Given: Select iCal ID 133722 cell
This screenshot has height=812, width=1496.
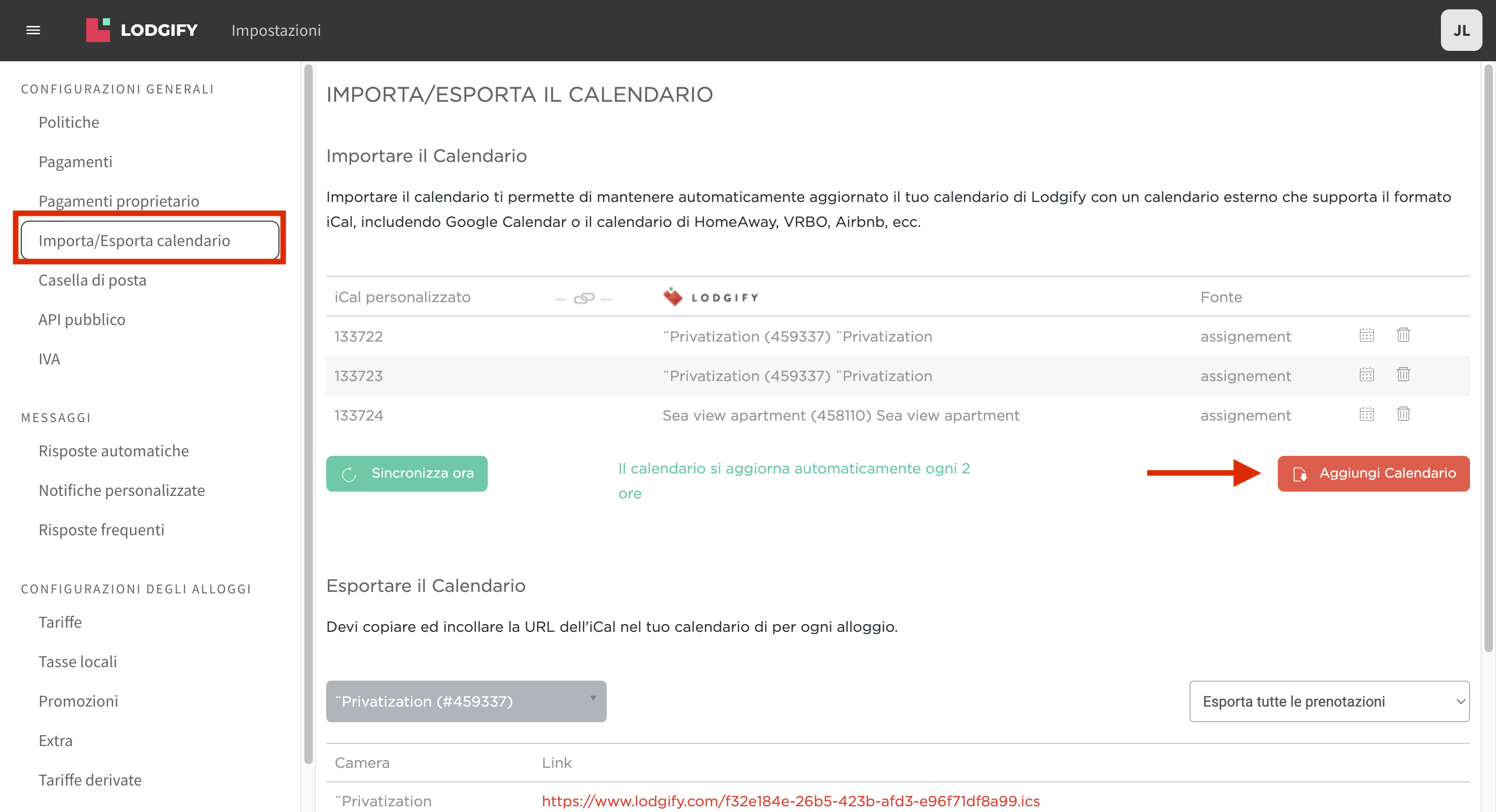Looking at the screenshot, I should click(358, 336).
